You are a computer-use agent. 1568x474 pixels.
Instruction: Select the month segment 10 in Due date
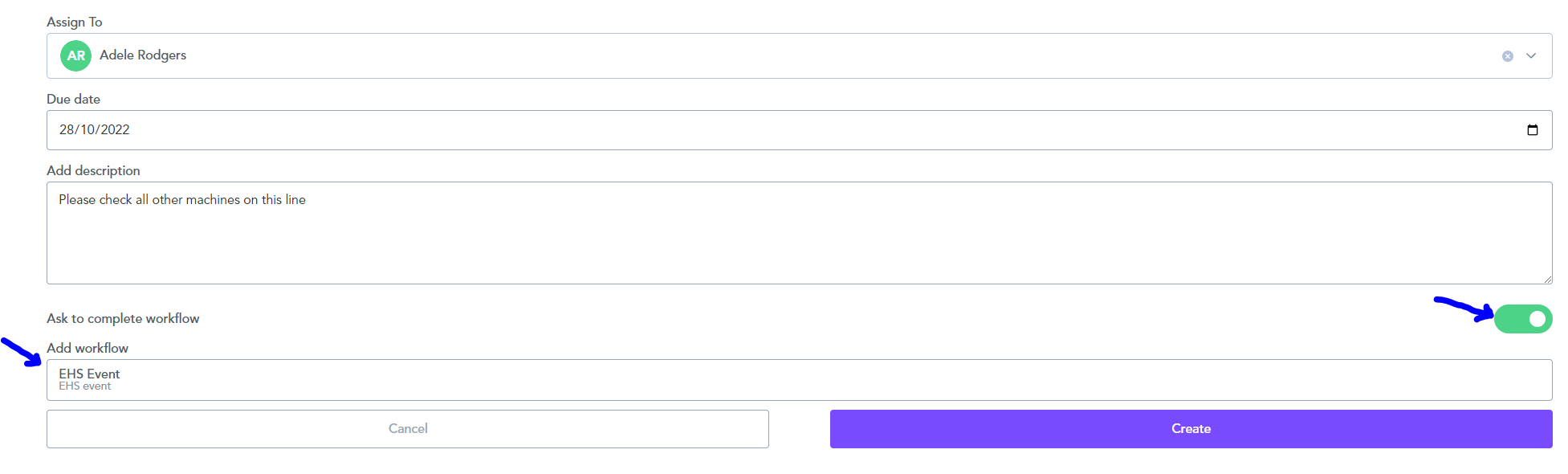click(88, 130)
